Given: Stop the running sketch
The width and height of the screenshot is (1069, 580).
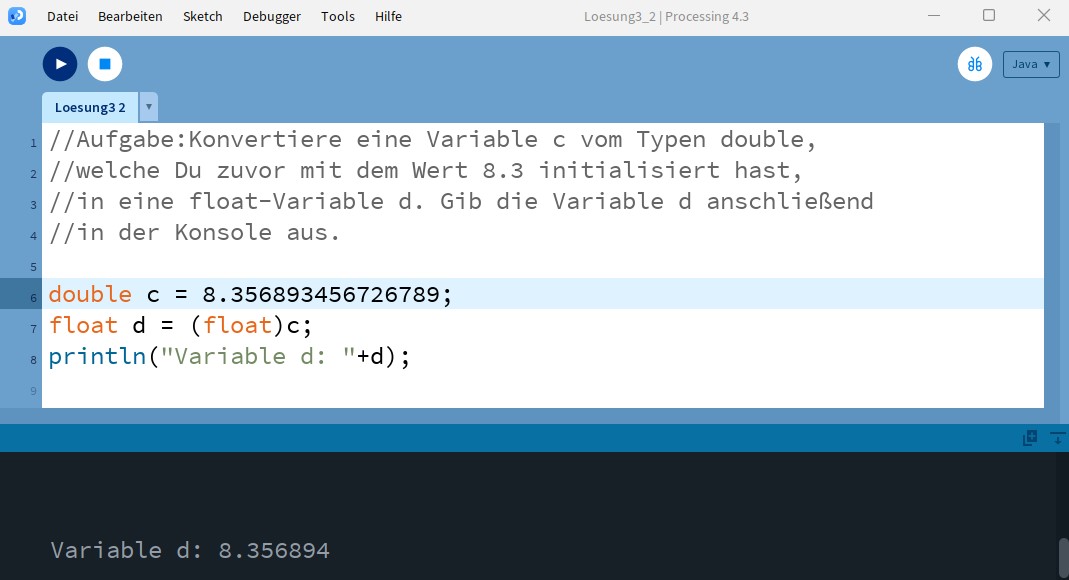Looking at the screenshot, I should click(104, 64).
